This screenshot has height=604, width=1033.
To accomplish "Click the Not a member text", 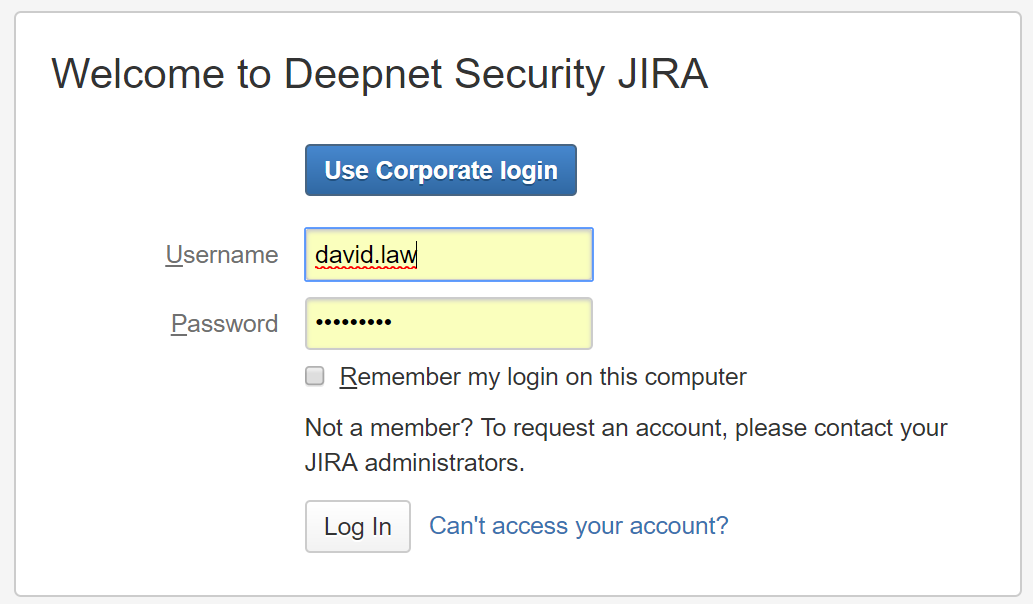I will (388, 429).
